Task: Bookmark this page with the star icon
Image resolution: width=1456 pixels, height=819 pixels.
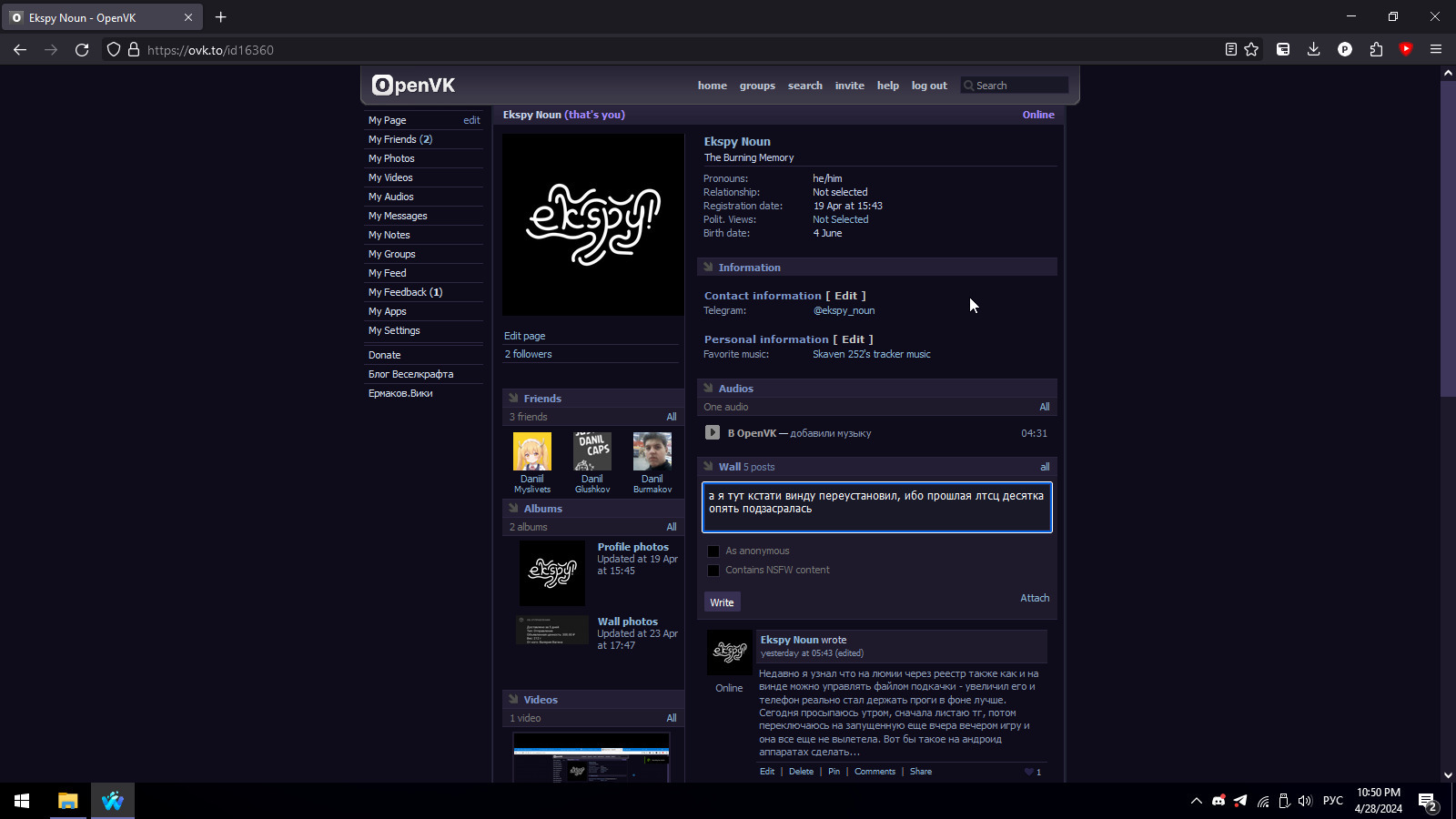Action: coord(1251,50)
